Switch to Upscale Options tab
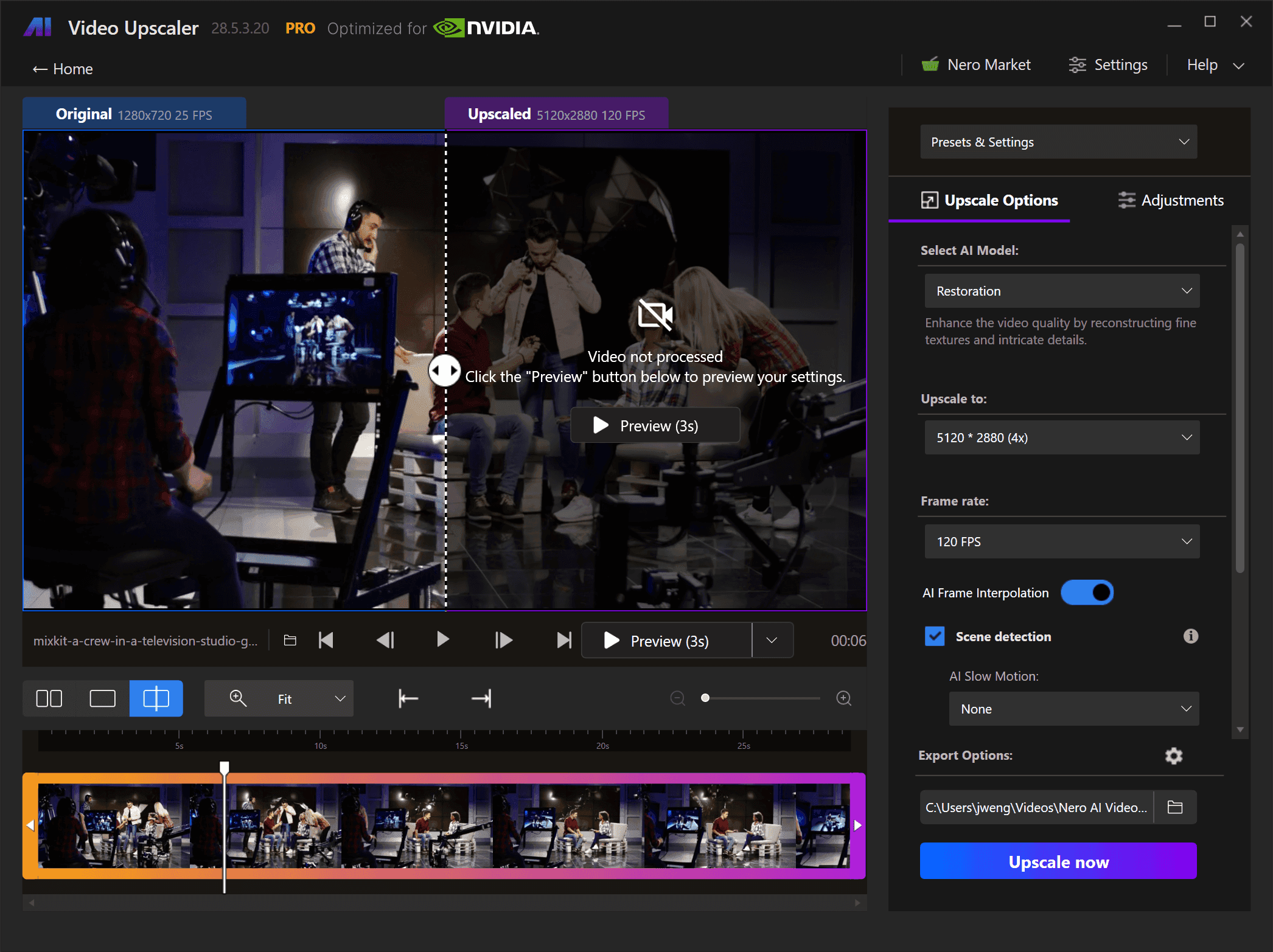This screenshot has width=1273, height=952. (x=989, y=200)
